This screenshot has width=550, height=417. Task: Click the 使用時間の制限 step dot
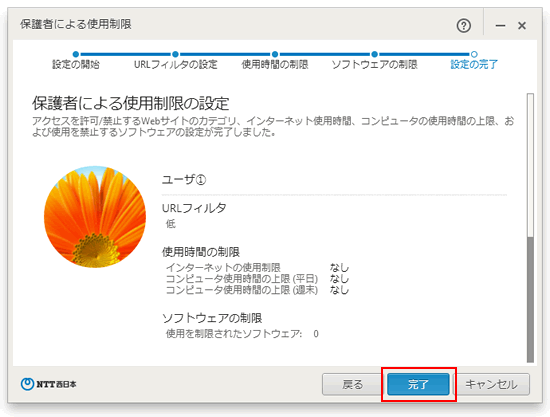(x=275, y=54)
